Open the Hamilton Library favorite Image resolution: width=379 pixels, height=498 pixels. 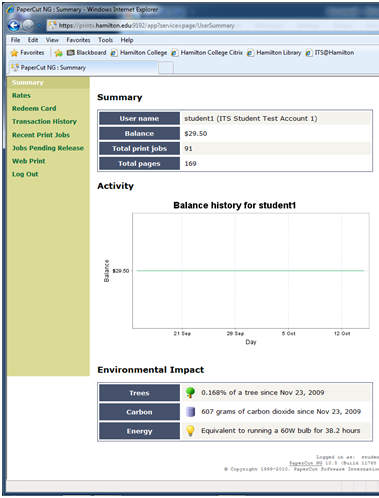coord(274,53)
